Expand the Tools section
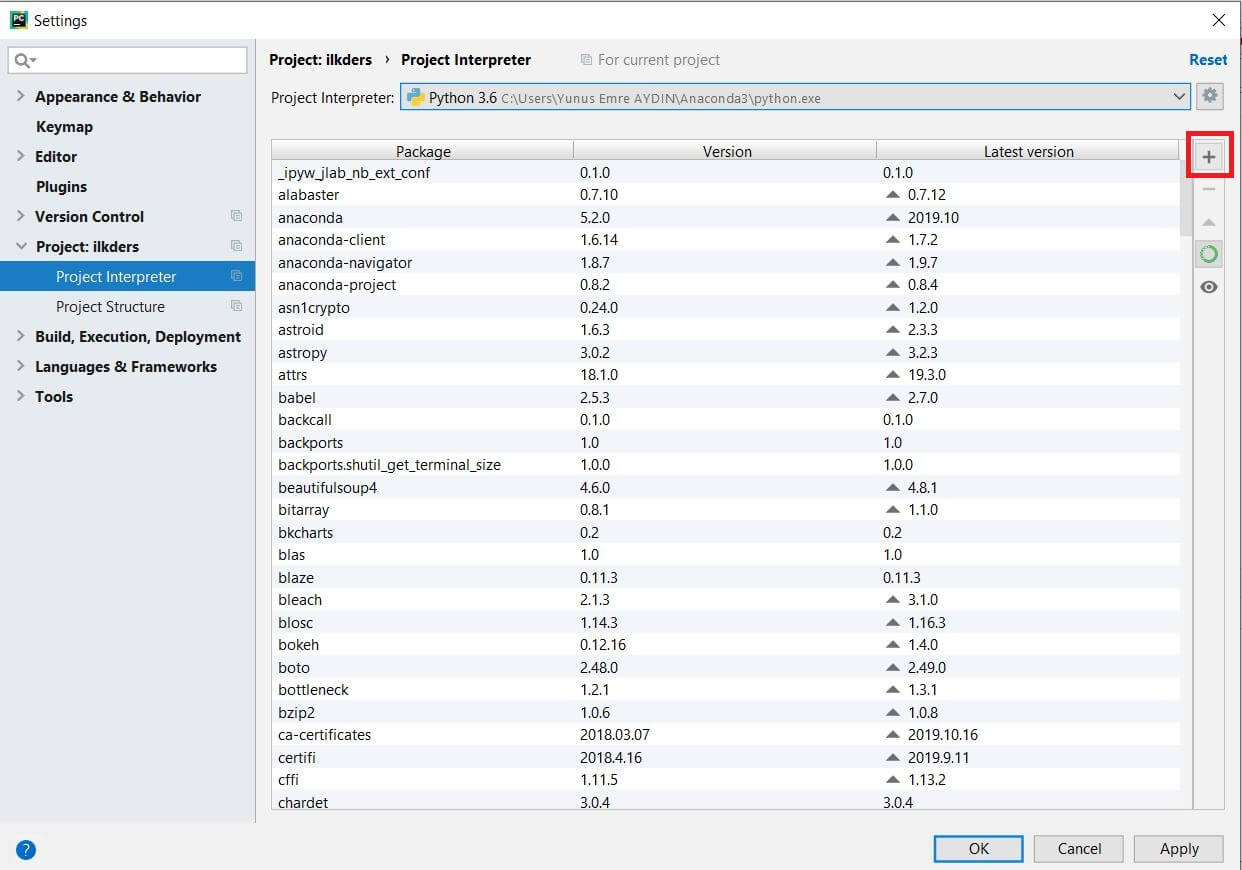 coord(21,396)
